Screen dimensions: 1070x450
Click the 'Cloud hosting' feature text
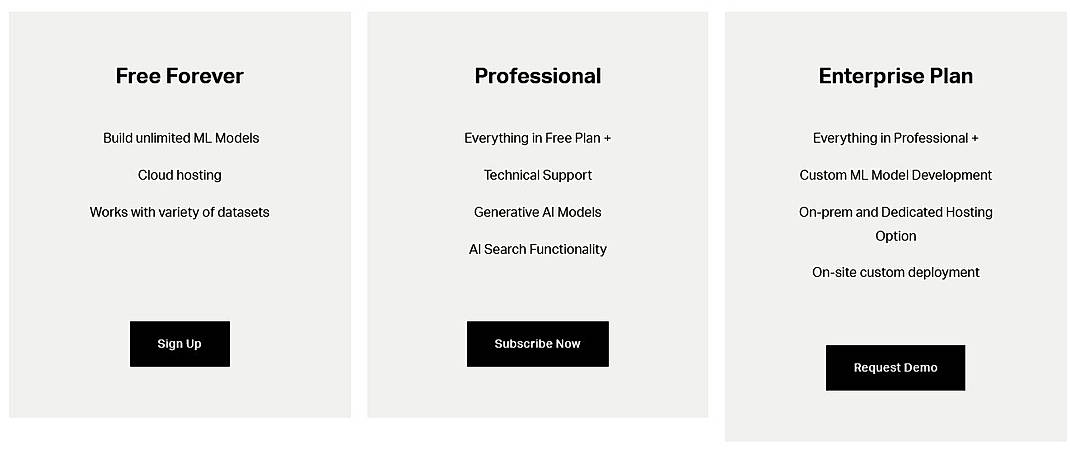tap(179, 175)
